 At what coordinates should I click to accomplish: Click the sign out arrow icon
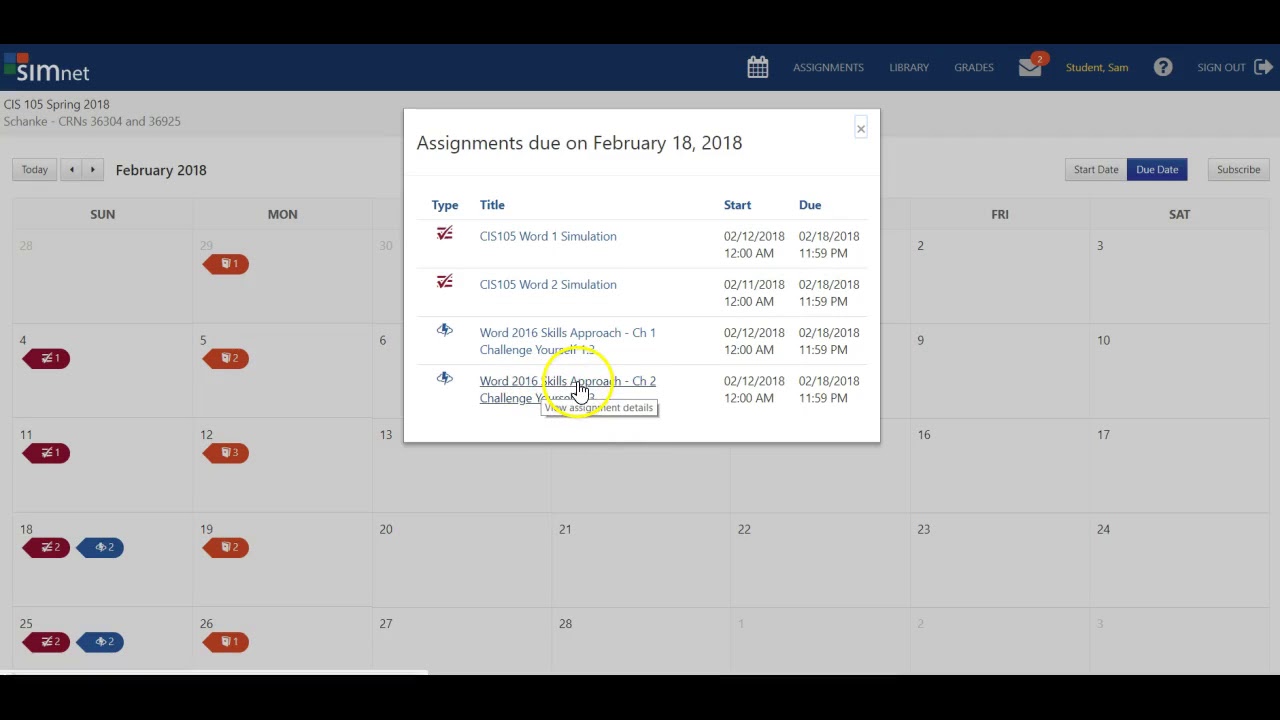click(x=1264, y=67)
